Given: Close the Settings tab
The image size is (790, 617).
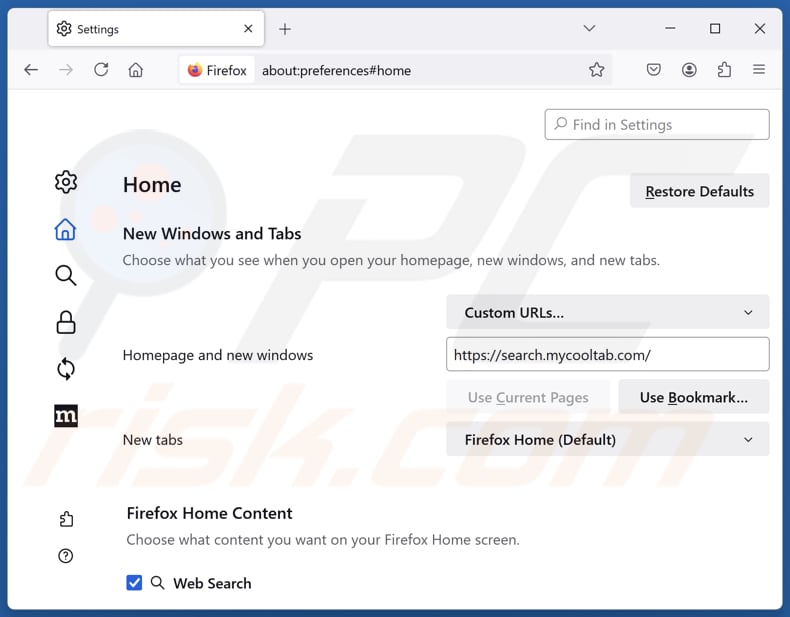Looking at the screenshot, I should point(248,29).
